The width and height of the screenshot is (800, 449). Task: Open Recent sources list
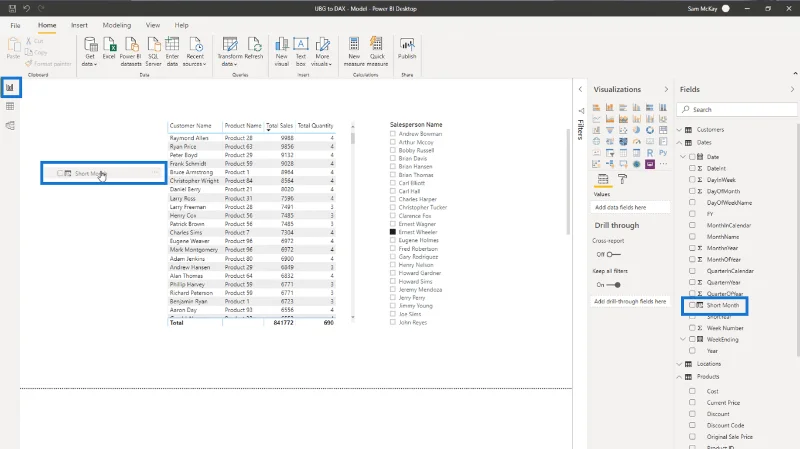coord(195,52)
